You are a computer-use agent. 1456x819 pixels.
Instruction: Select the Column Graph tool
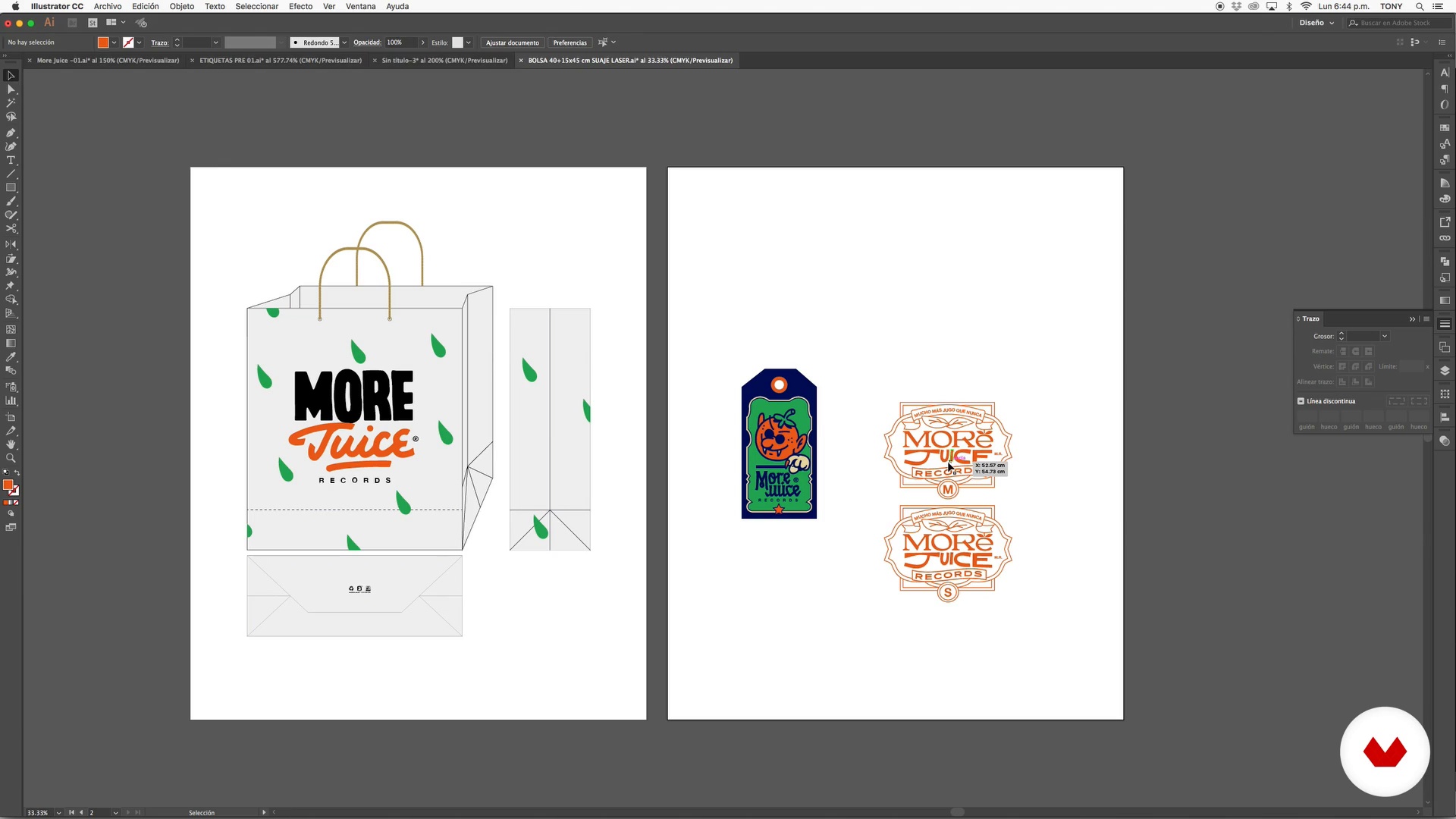point(11,400)
